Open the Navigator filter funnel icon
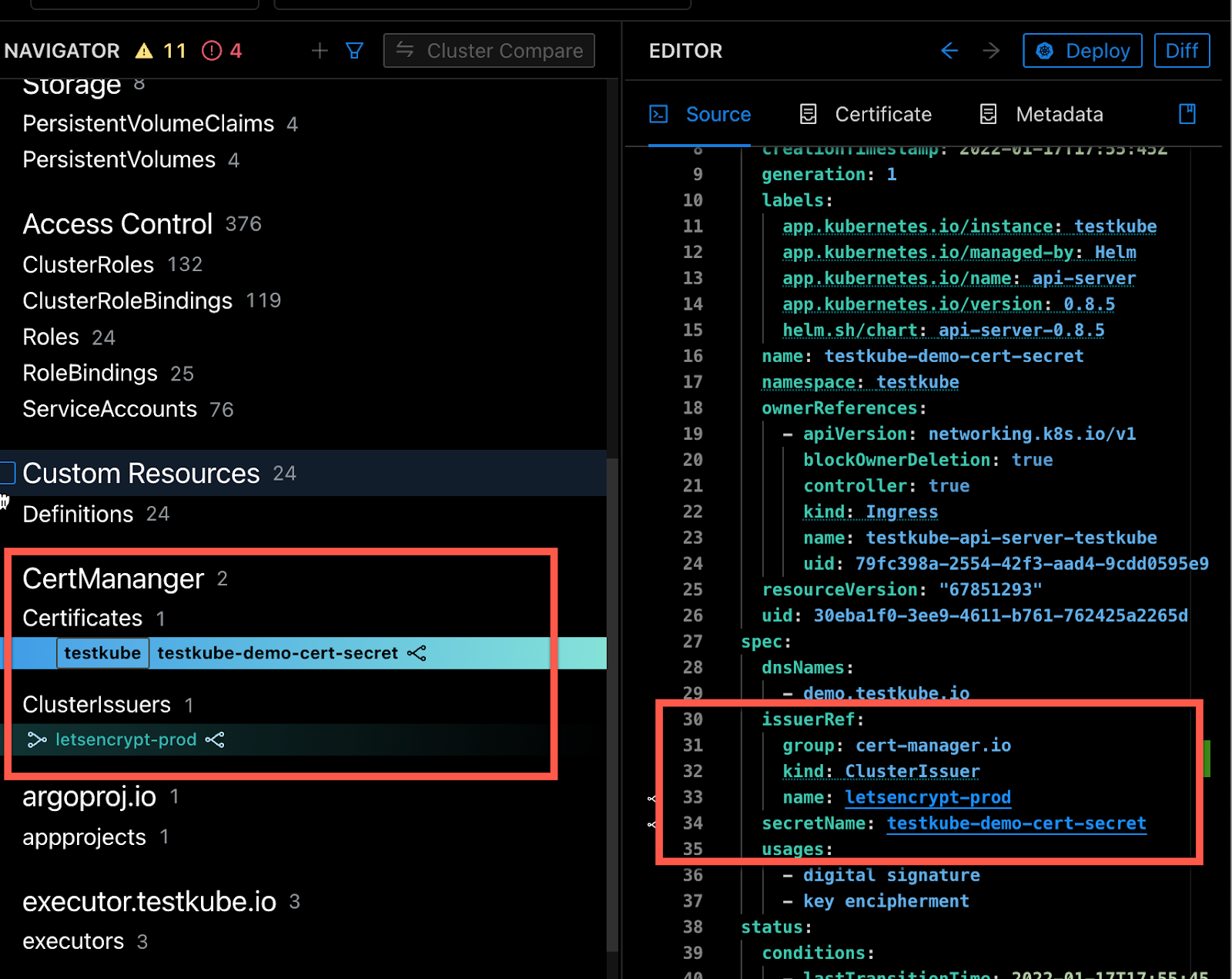This screenshot has width=1232, height=979. point(354,51)
